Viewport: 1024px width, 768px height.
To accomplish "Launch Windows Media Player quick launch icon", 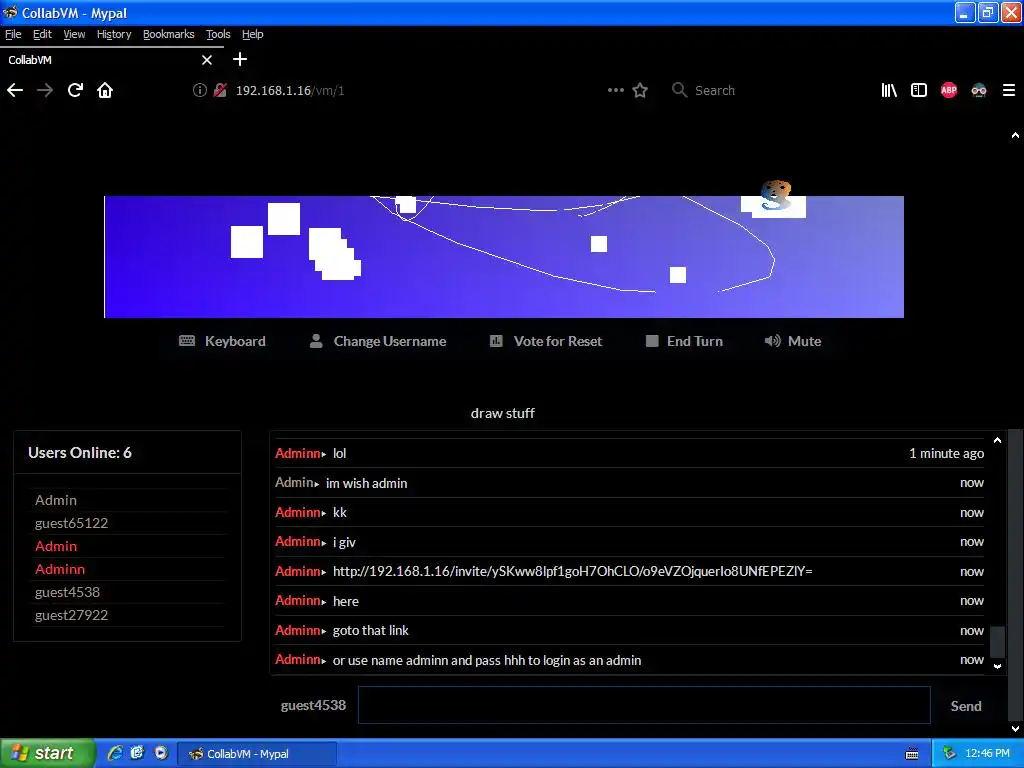I will click(x=161, y=753).
